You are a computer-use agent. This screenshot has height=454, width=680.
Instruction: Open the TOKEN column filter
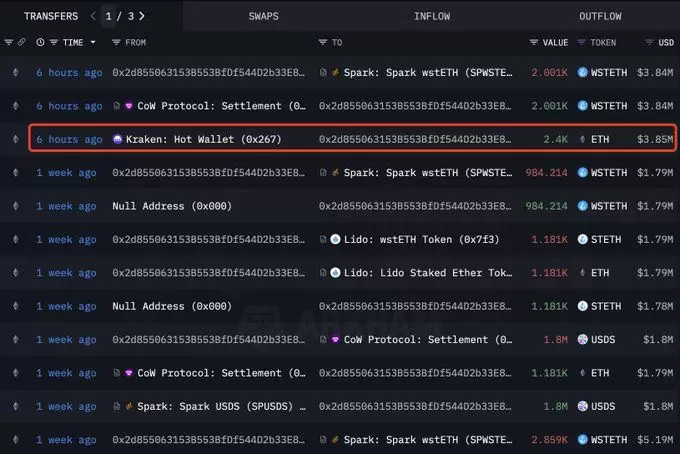coord(582,42)
